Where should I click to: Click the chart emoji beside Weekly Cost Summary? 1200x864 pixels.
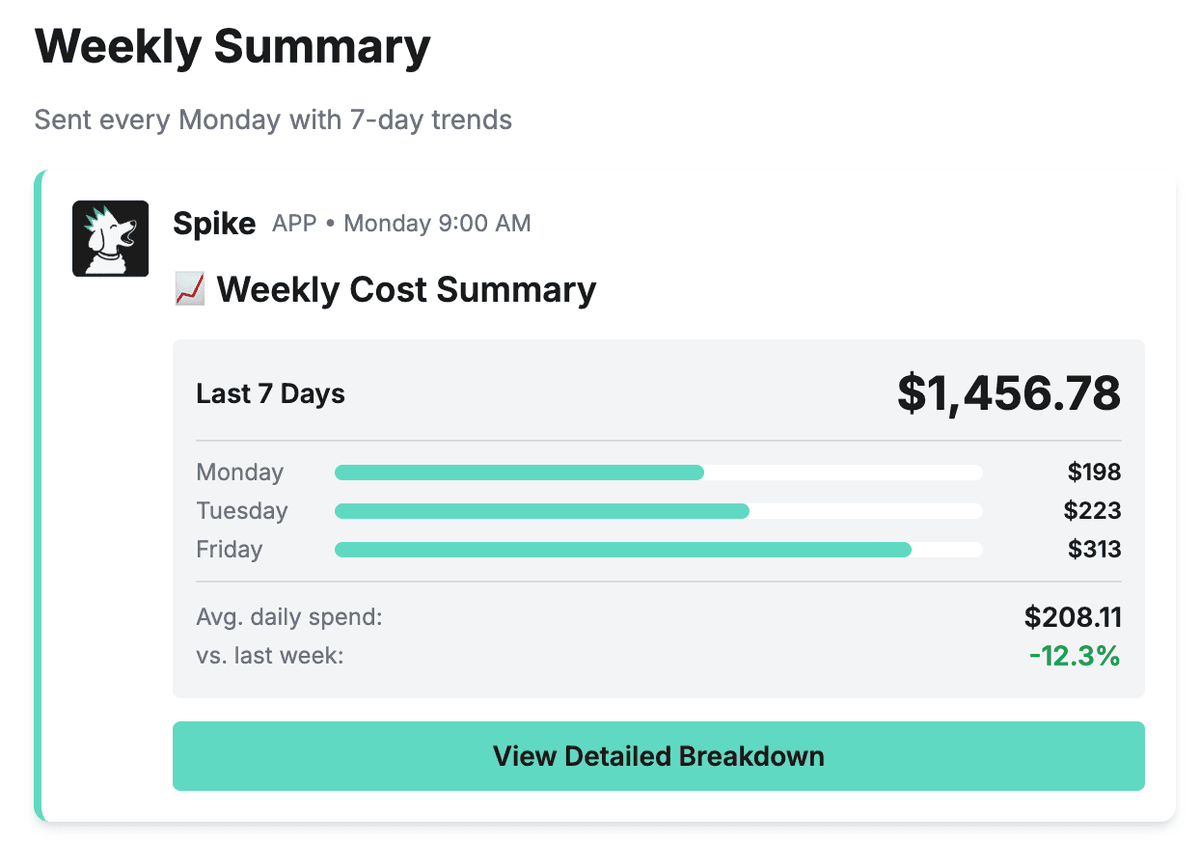click(x=190, y=289)
